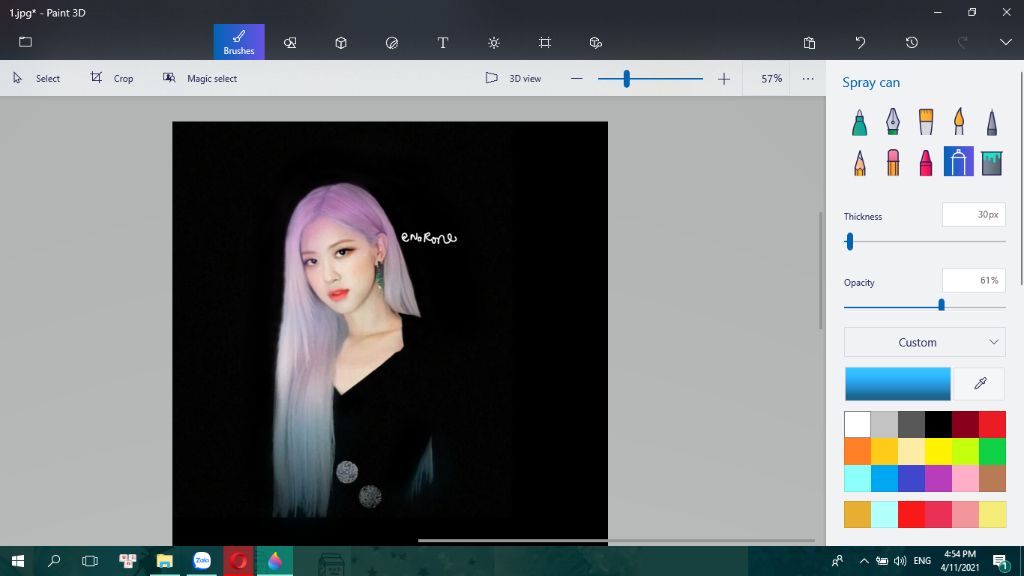The width and height of the screenshot is (1024, 576).
Task: Select the Watercolor brush
Action: click(x=959, y=122)
